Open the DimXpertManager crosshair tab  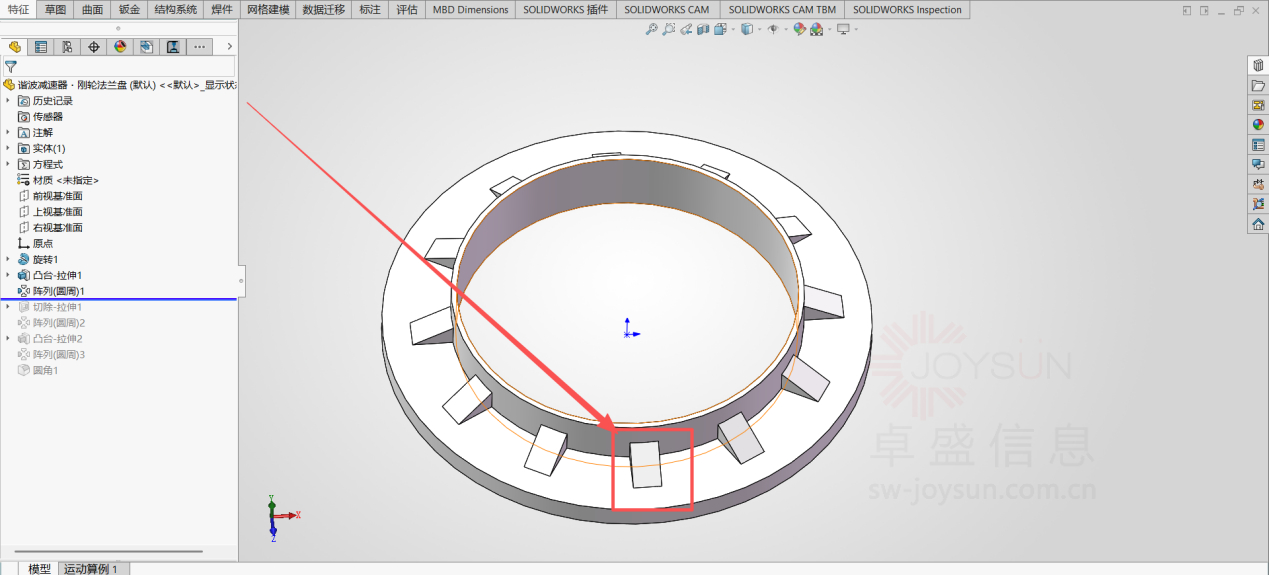click(94, 47)
